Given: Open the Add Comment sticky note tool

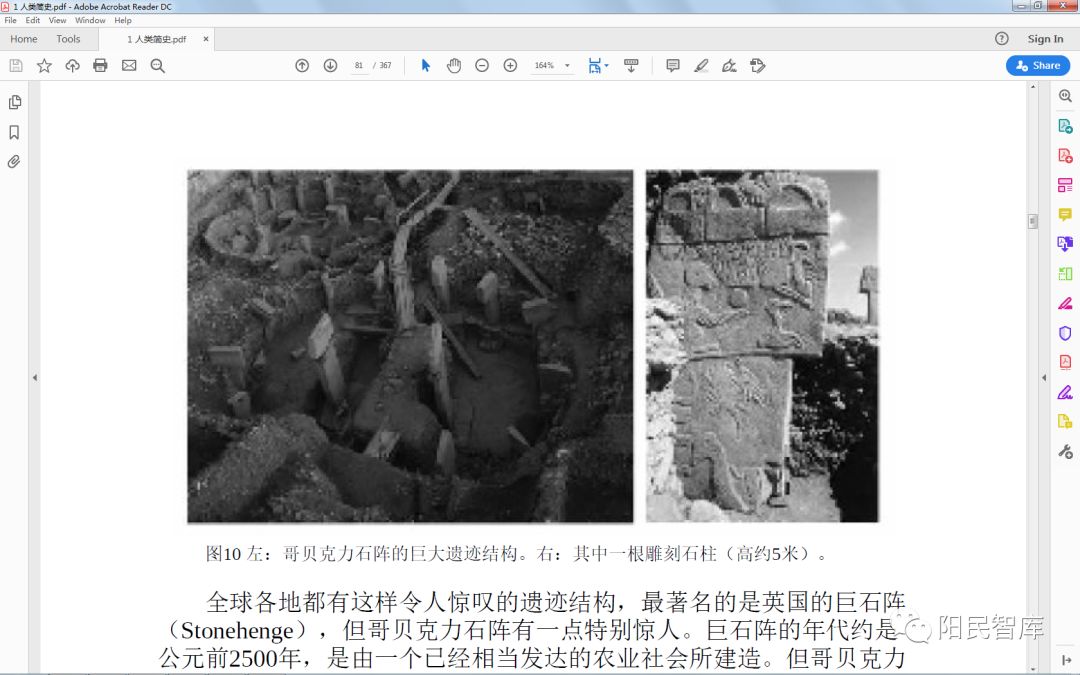Looking at the screenshot, I should point(673,66).
